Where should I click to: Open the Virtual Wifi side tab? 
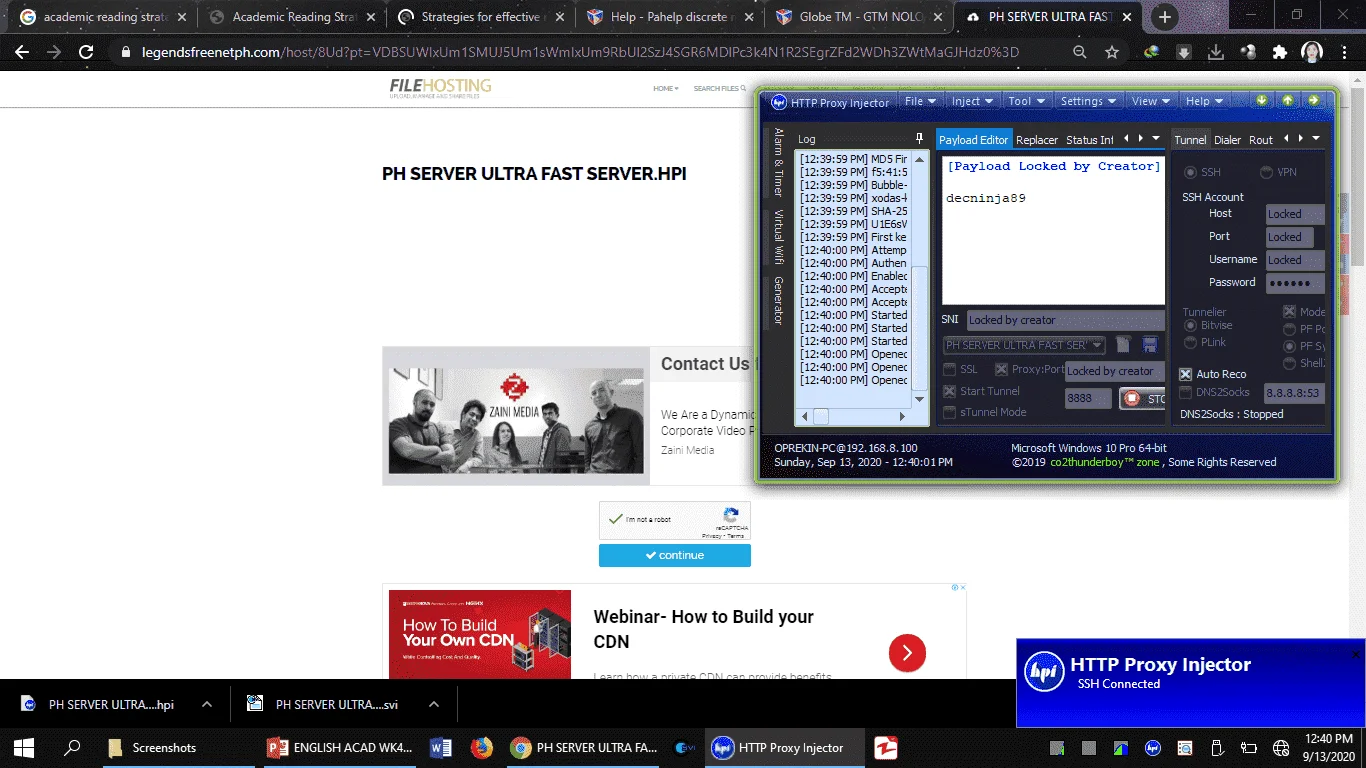pos(778,237)
